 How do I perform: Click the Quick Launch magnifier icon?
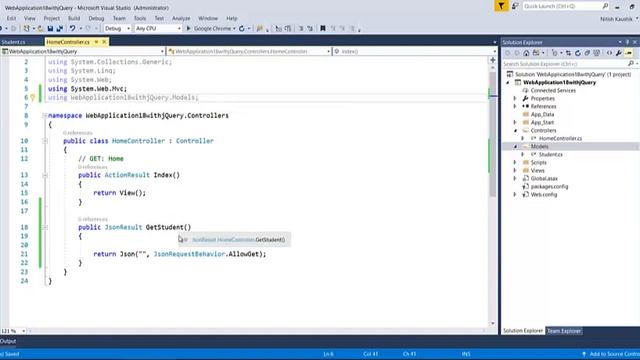click(605, 6)
